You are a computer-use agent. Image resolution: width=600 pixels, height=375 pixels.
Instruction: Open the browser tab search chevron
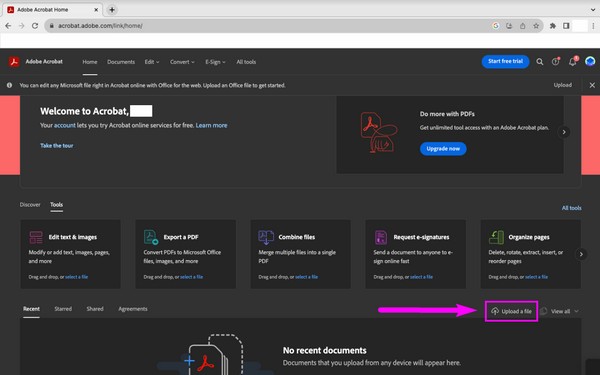593,10
